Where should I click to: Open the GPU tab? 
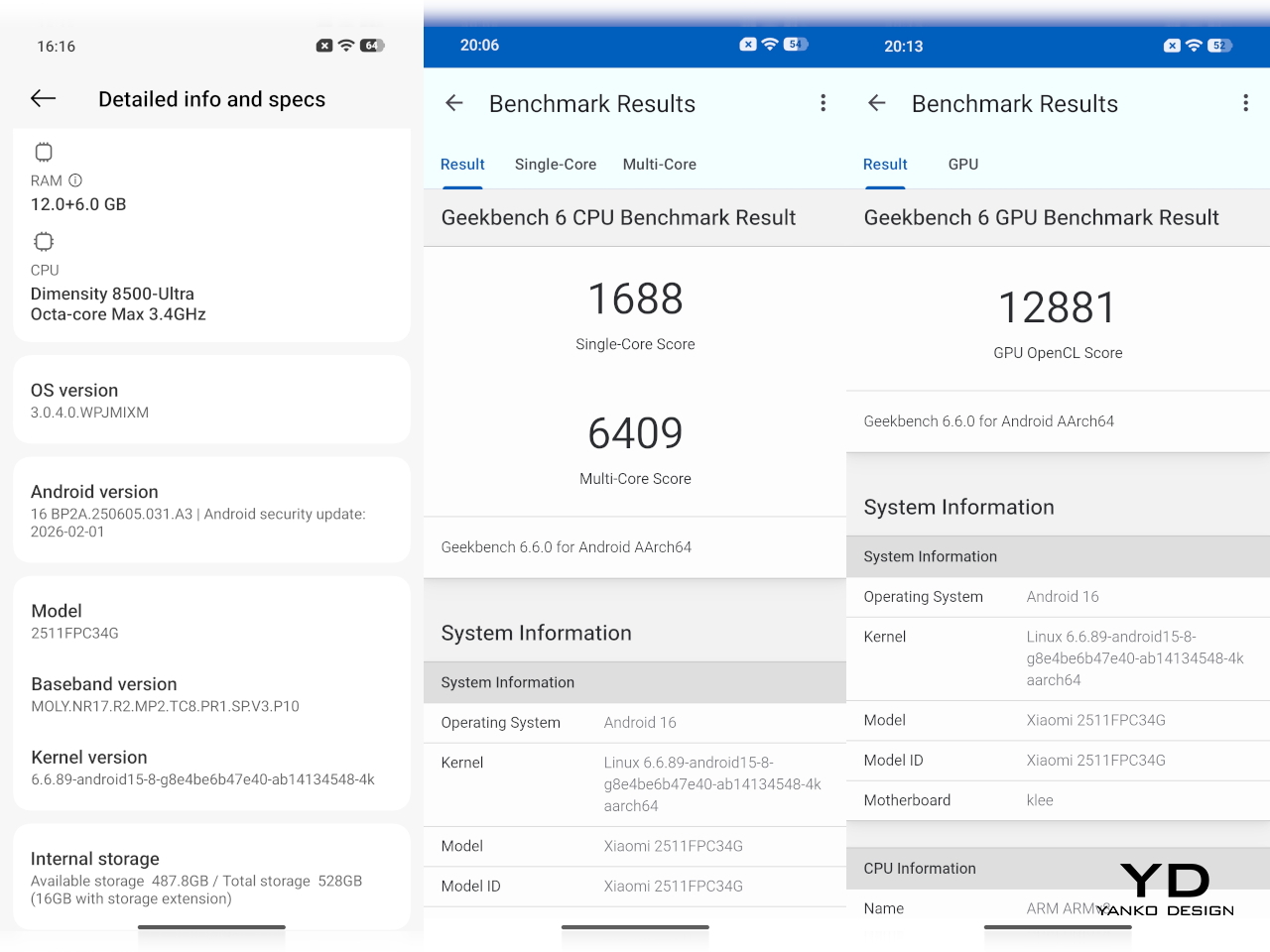point(962,165)
